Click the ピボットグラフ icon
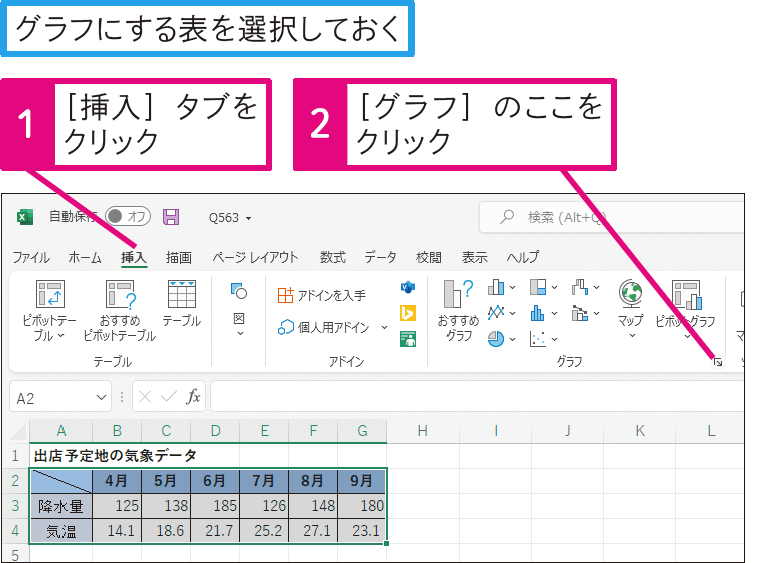 point(687,295)
